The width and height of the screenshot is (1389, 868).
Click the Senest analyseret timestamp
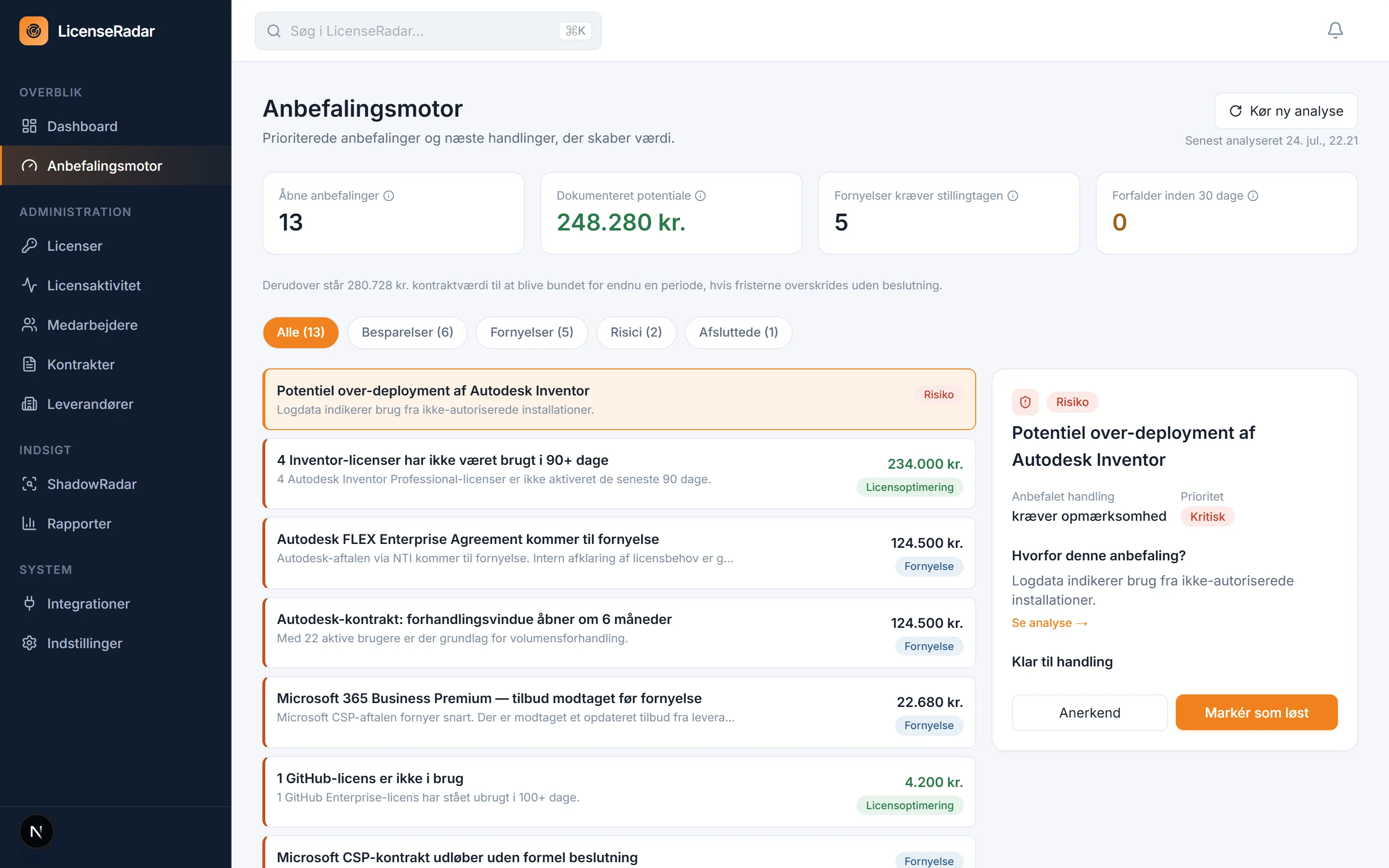tap(1271, 141)
